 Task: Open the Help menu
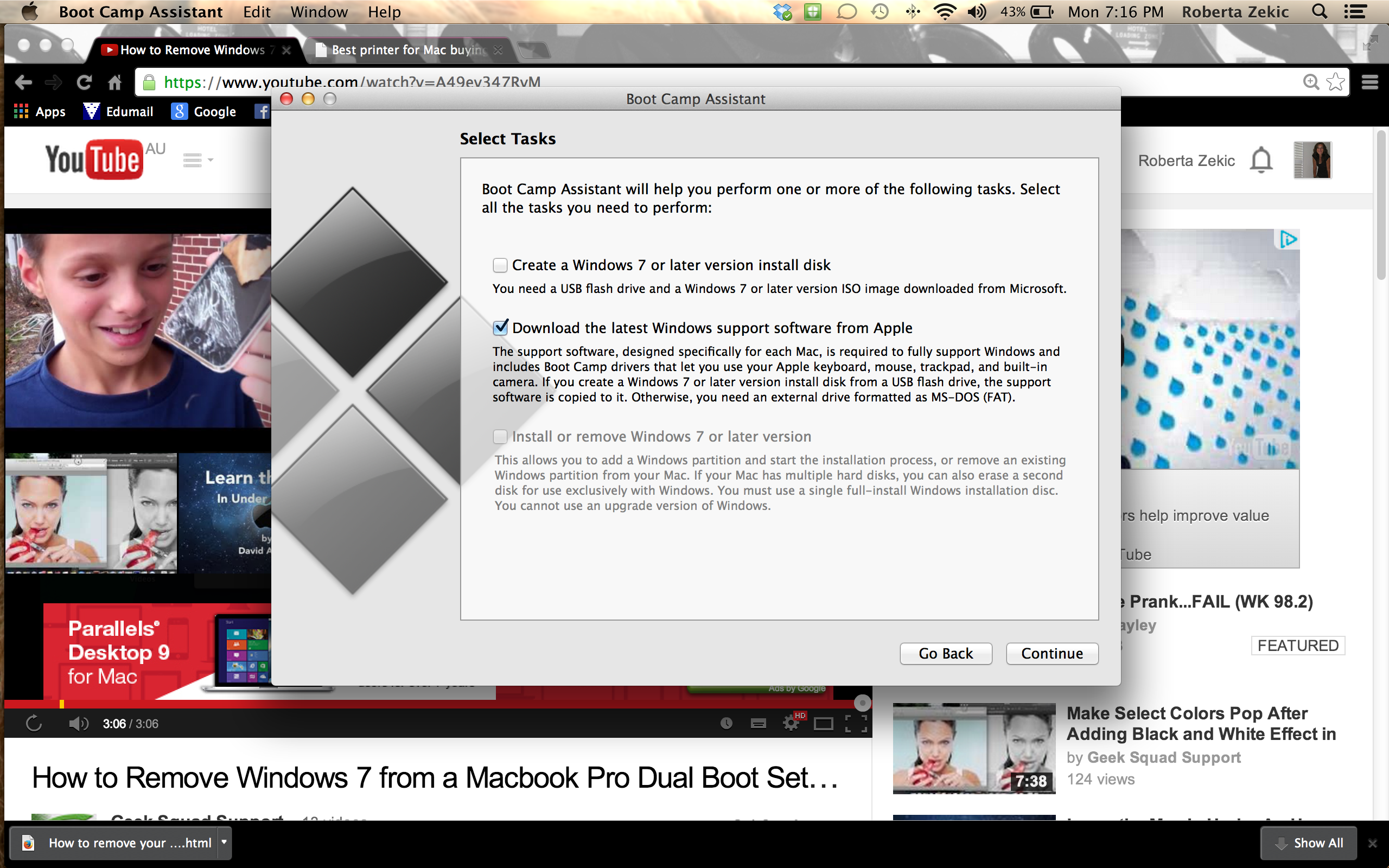(x=384, y=11)
